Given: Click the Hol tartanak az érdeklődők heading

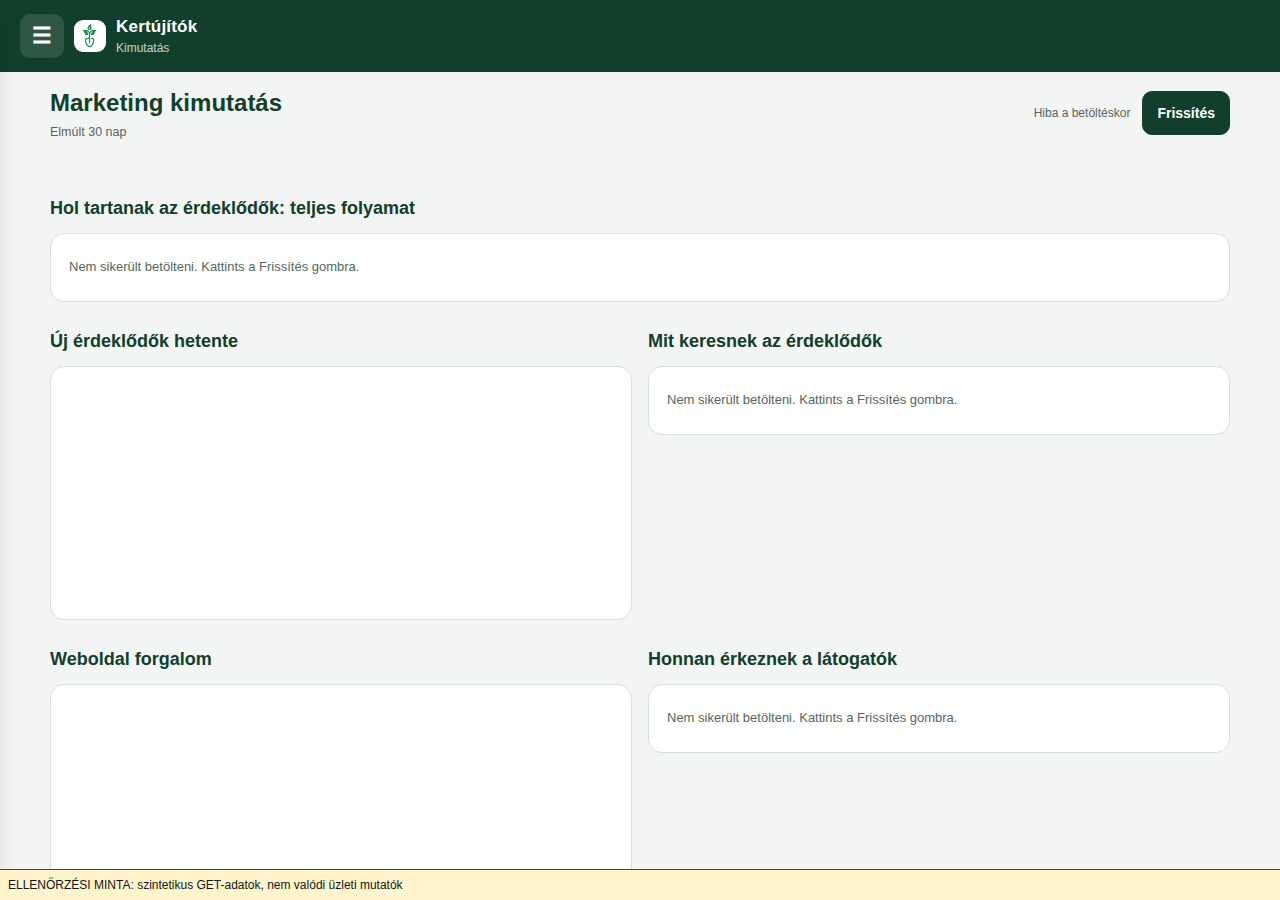Looking at the screenshot, I should coord(232,208).
